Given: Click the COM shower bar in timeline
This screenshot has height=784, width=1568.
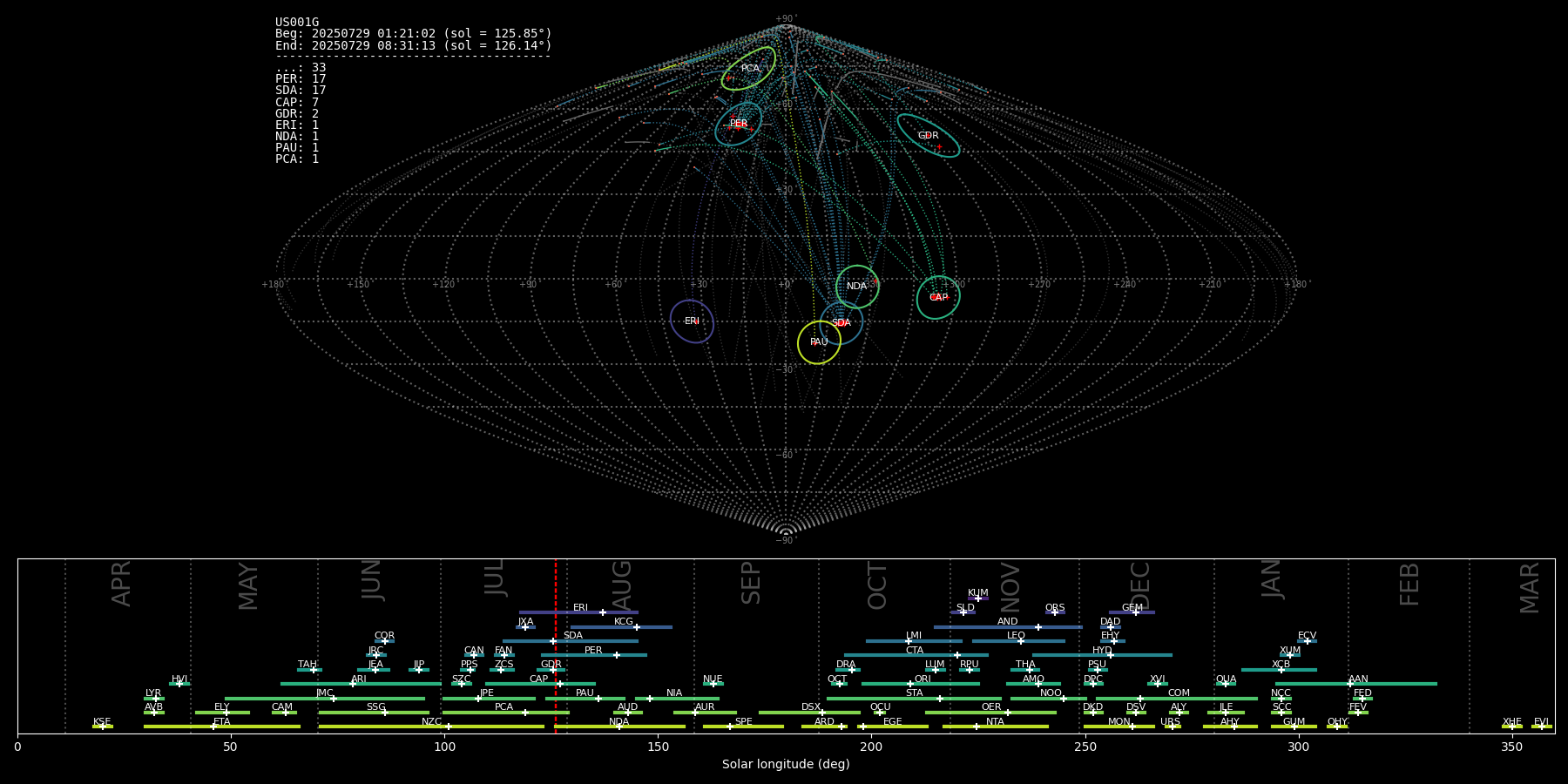Looking at the screenshot, I should (1177, 698).
